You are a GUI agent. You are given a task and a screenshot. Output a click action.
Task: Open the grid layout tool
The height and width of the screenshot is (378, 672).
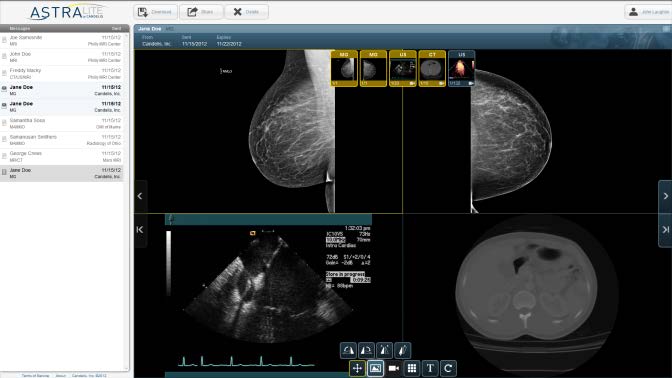coord(412,369)
